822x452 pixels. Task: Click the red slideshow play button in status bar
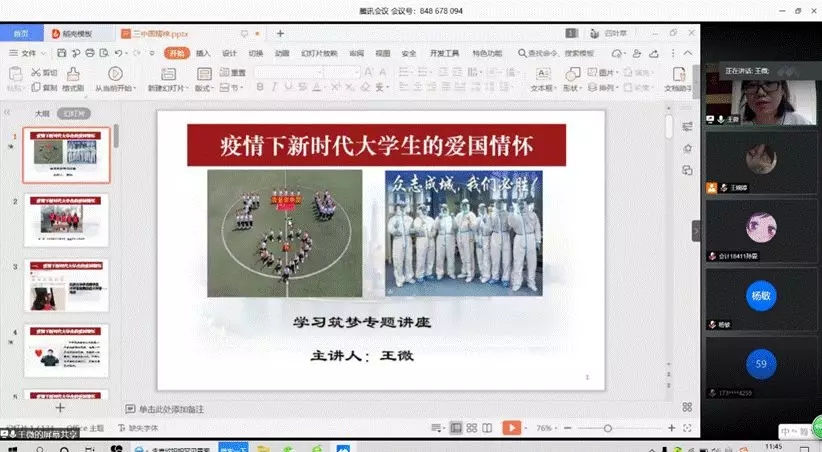[512, 428]
